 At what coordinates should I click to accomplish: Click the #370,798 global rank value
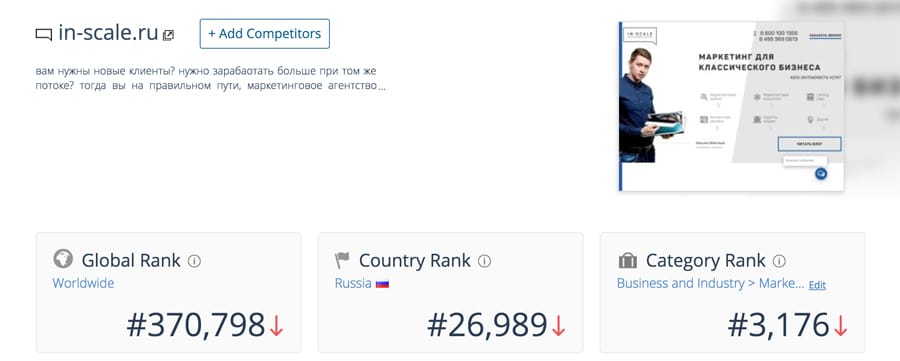[196, 325]
